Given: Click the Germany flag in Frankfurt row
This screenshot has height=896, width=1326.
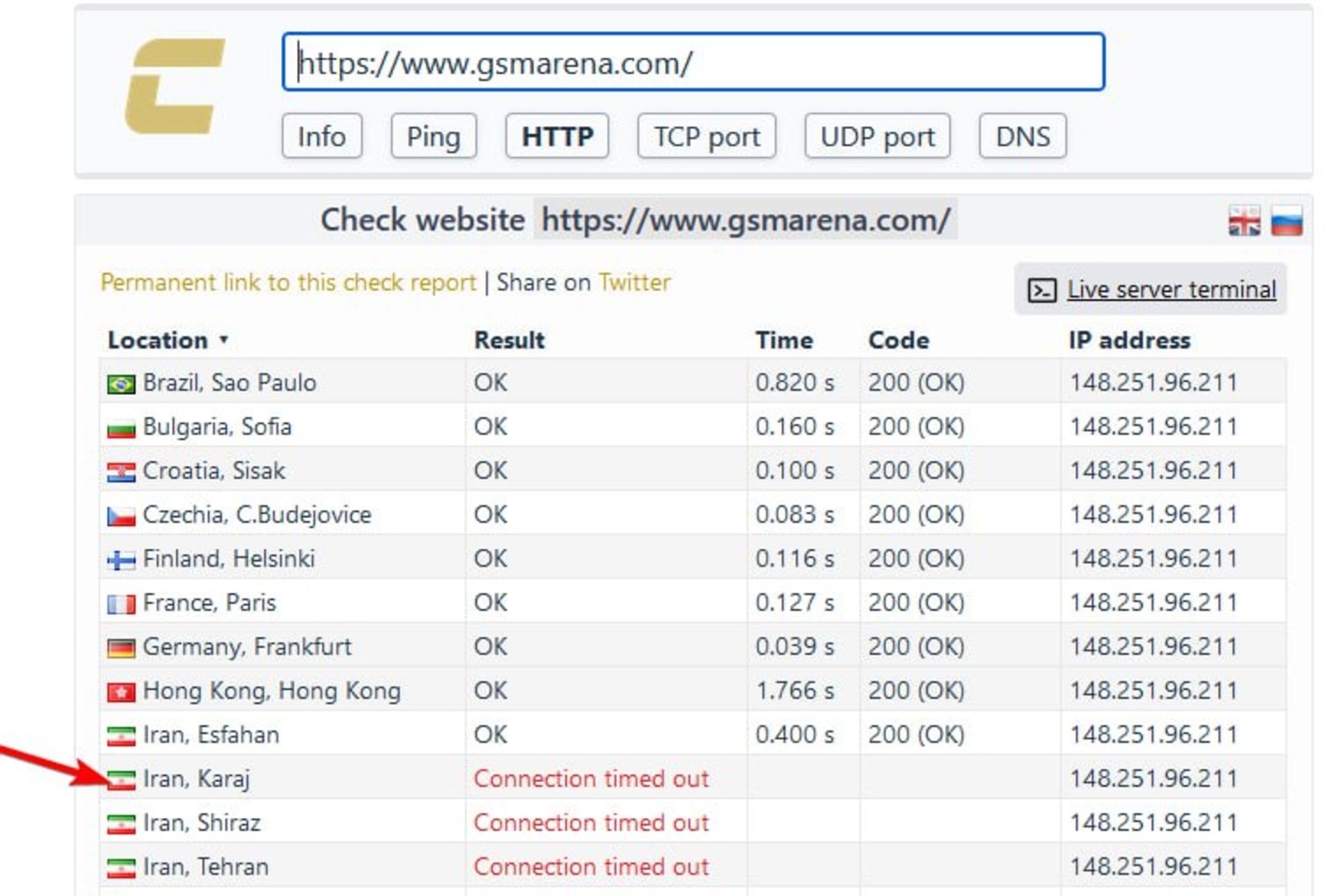Looking at the screenshot, I should coord(121,648).
